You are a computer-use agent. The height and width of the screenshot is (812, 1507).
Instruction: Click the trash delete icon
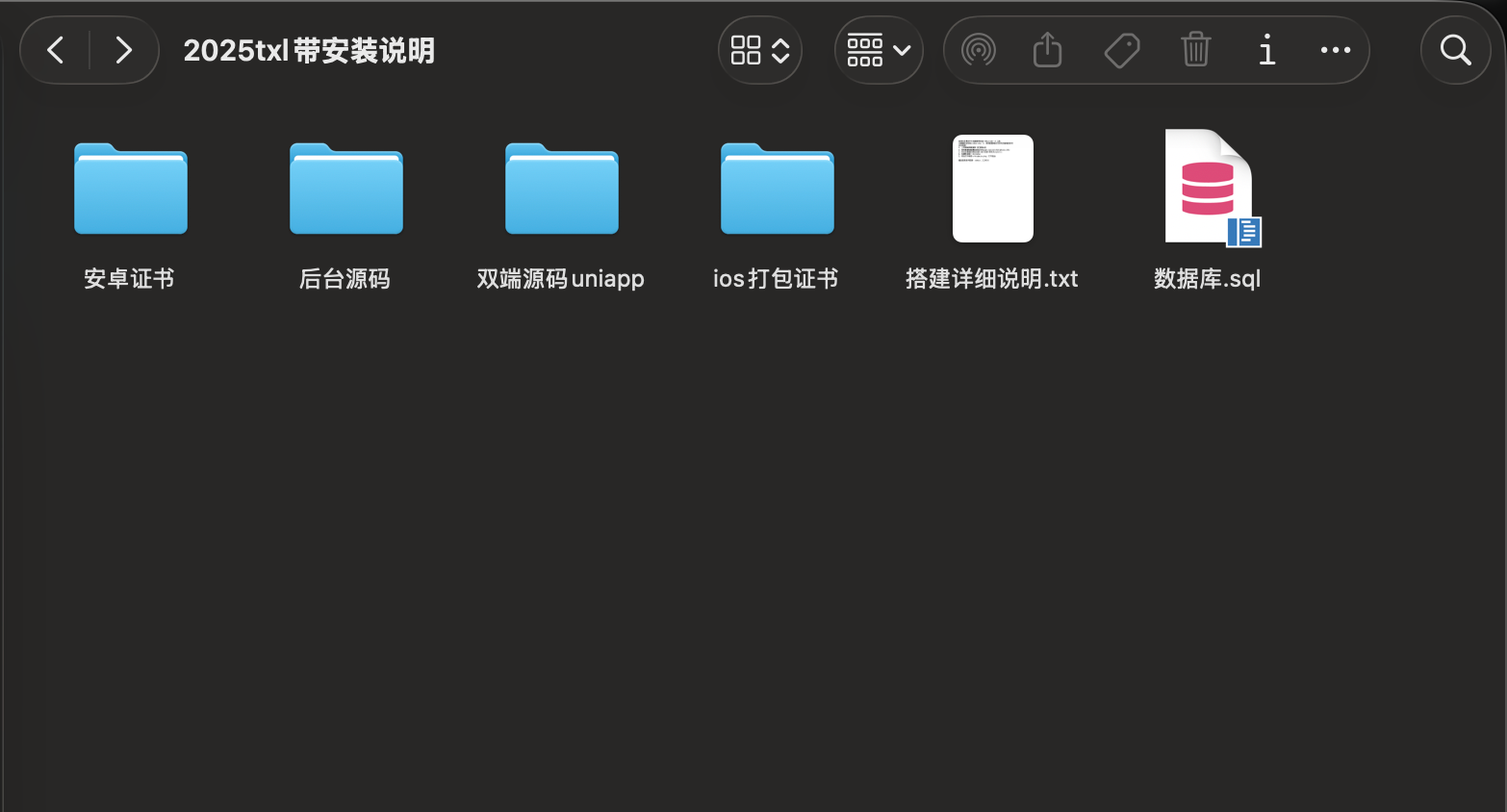(x=1195, y=50)
